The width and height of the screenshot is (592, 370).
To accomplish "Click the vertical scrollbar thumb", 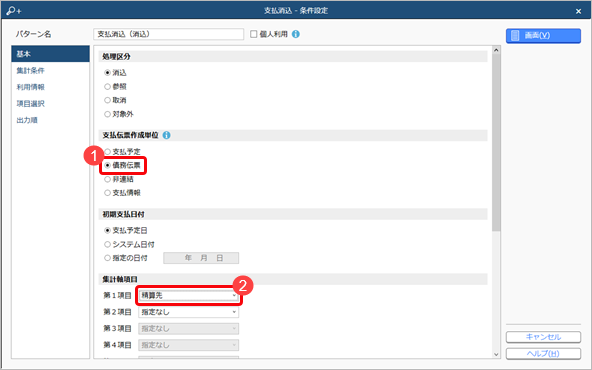I will [x=496, y=143].
